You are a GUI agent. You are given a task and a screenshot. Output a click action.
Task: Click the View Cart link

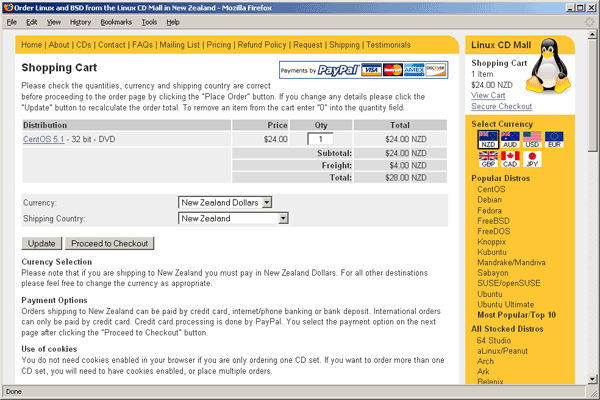tap(488, 95)
